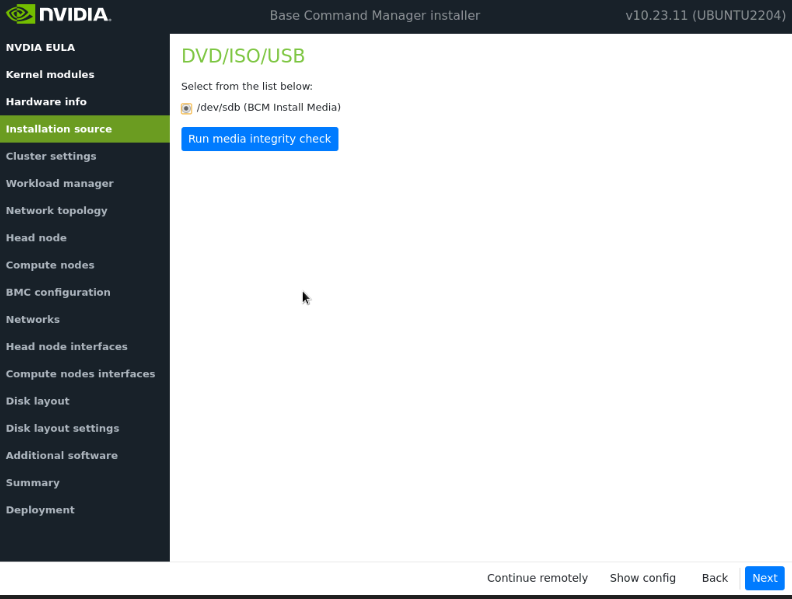The height and width of the screenshot is (599, 792).
Task: Open the Workload manager step
Action: [60, 183]
